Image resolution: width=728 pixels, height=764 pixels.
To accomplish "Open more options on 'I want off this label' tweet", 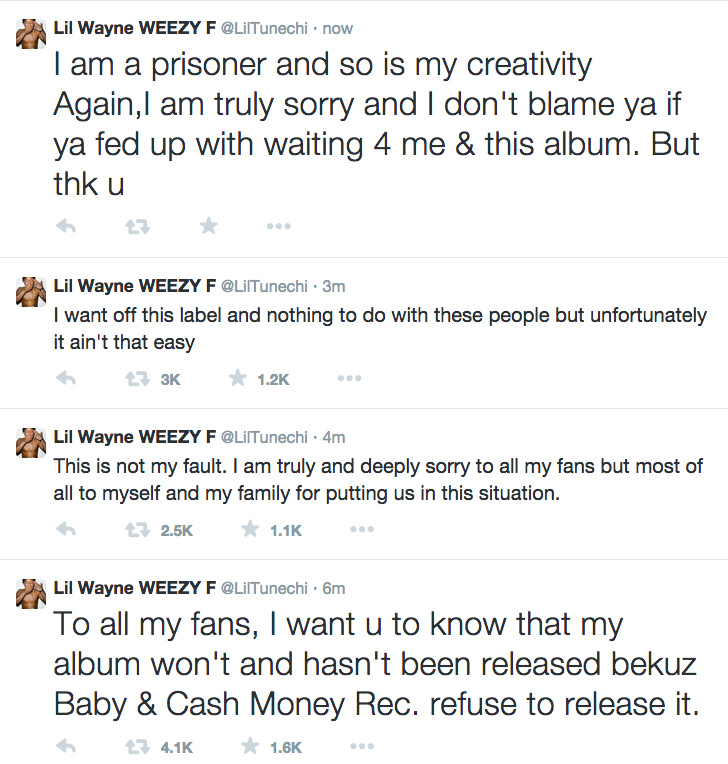I will pos(349,378).
